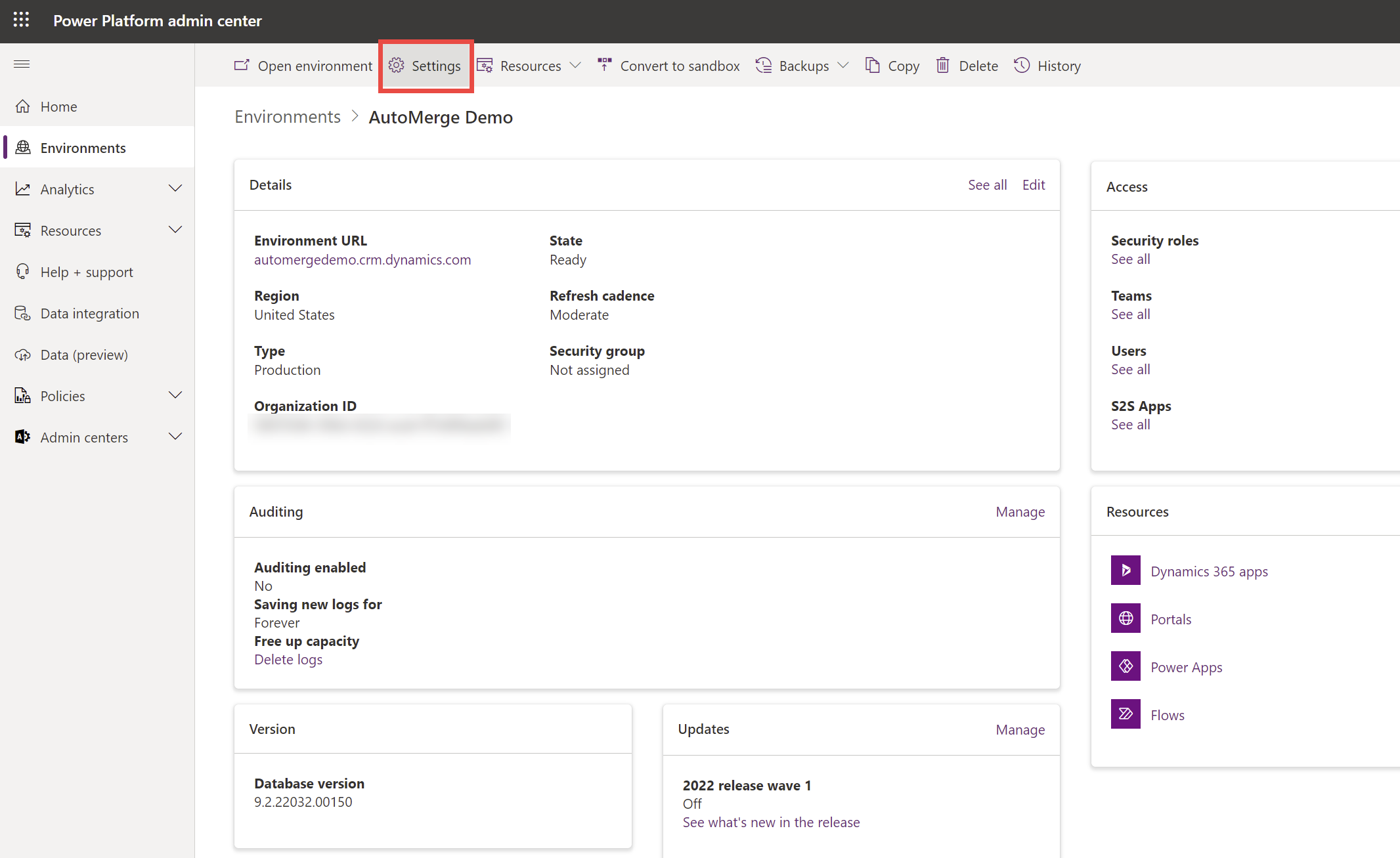Screen dimensions: 1400x858
Task: Click Manage in the Auditing card
Action: tap(1020, 512)
